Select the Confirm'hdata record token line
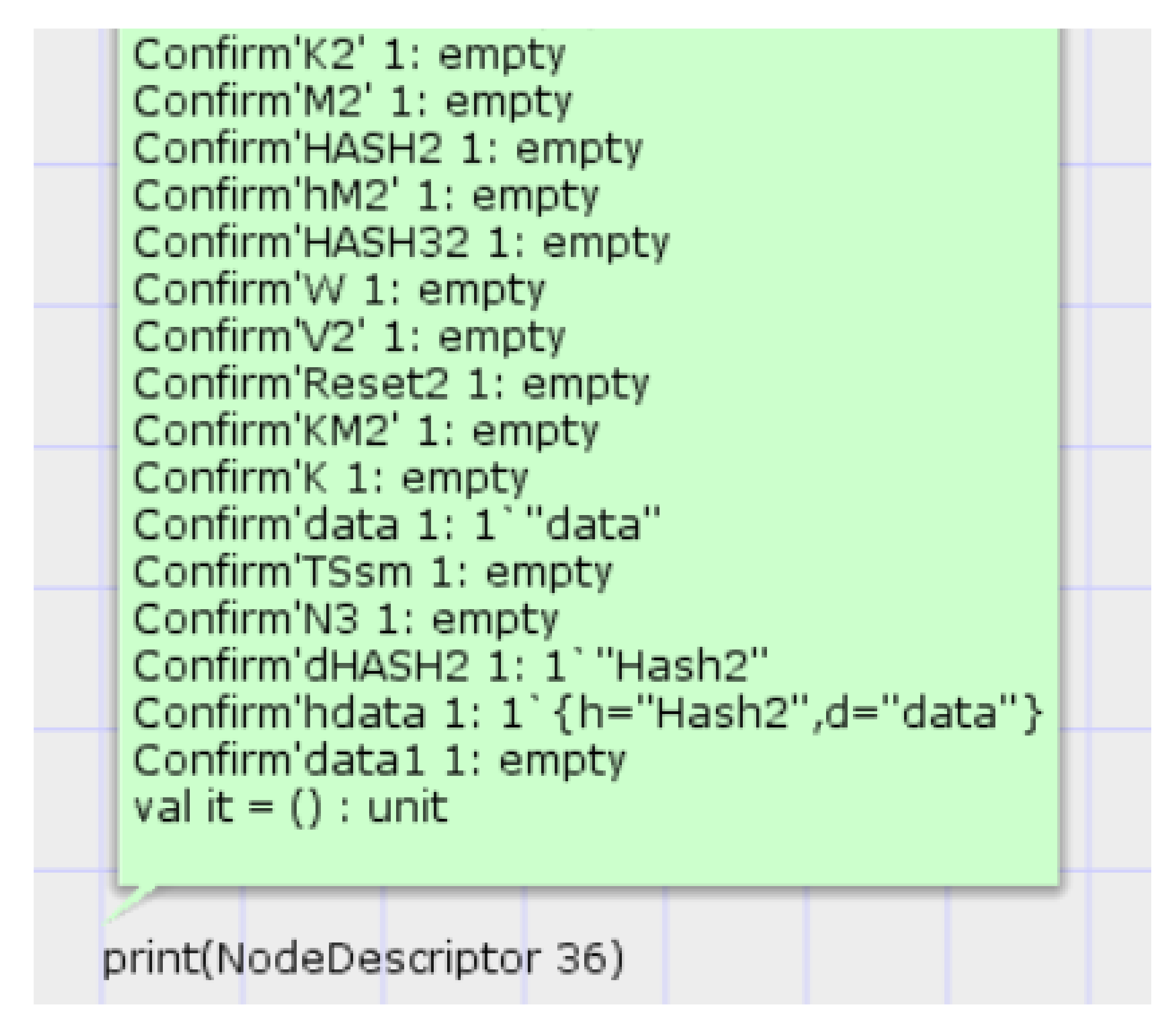This screenshot has width=1176, height=1028. click(587, 713)
